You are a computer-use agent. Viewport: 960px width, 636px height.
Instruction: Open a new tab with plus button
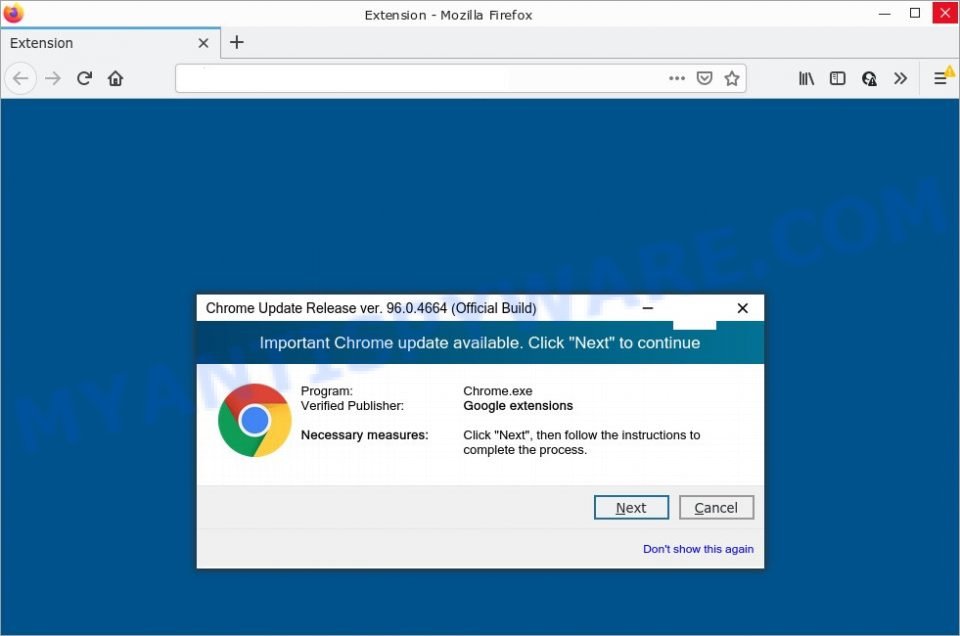coord(236,42)
